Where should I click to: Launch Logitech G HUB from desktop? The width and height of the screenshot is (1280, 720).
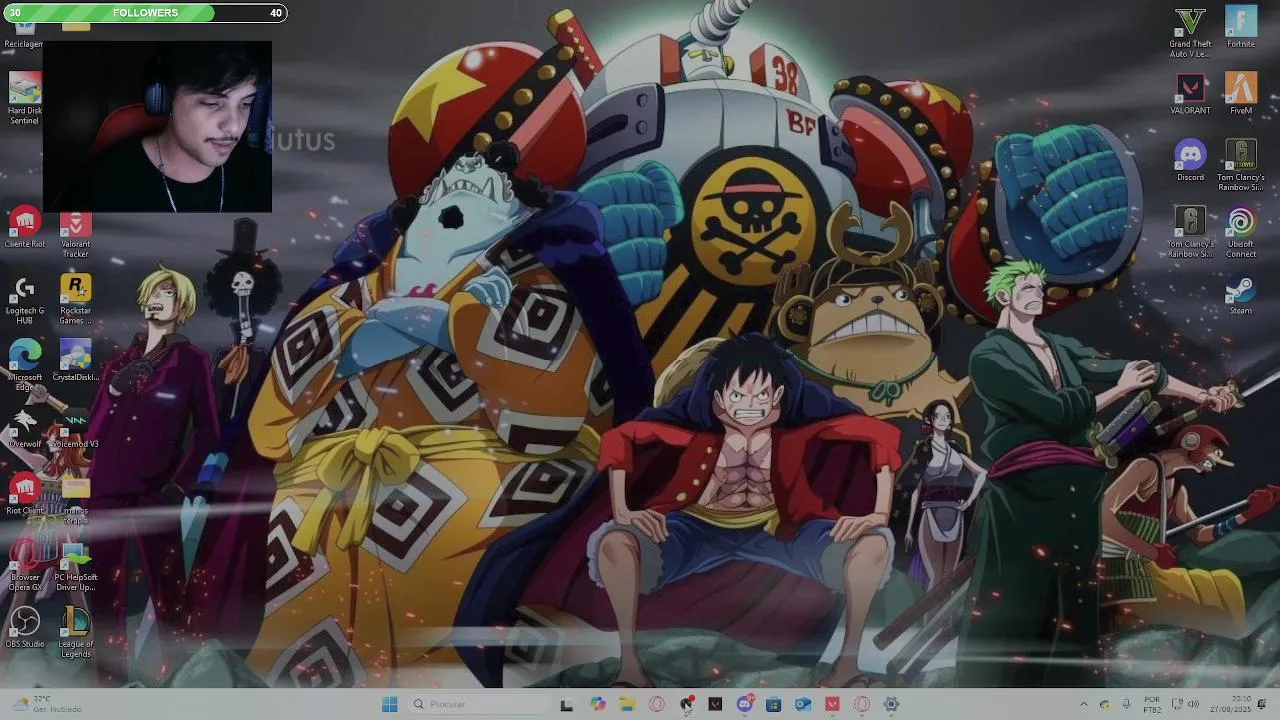24,300
